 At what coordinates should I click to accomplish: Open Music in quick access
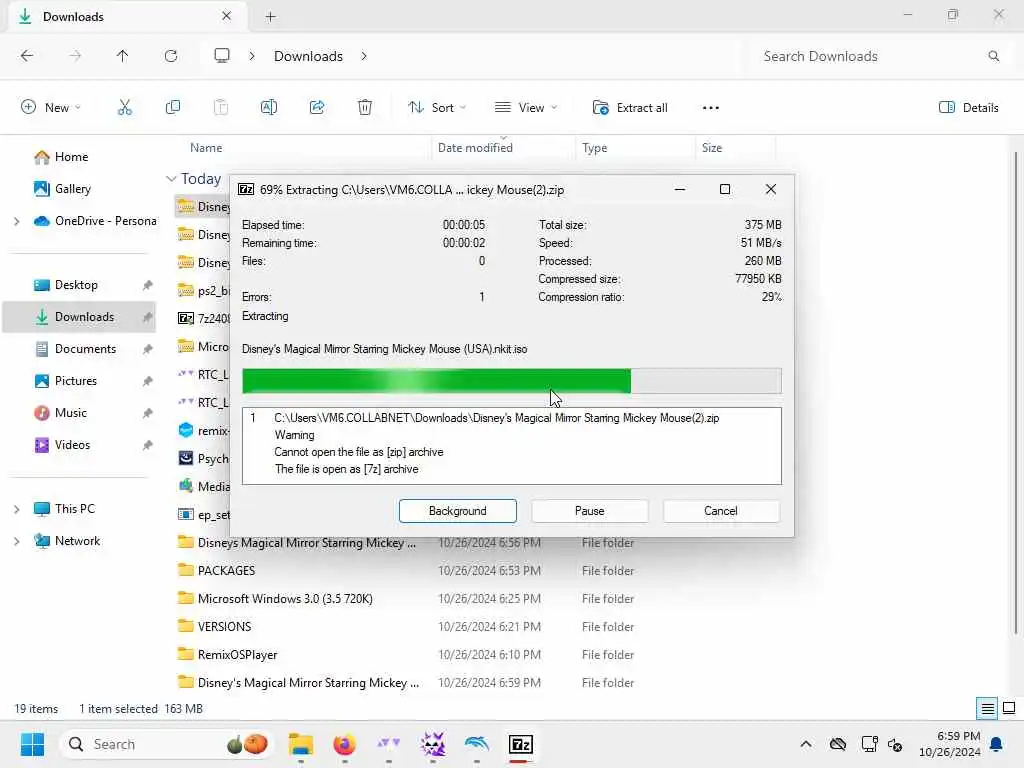(71, 413)
